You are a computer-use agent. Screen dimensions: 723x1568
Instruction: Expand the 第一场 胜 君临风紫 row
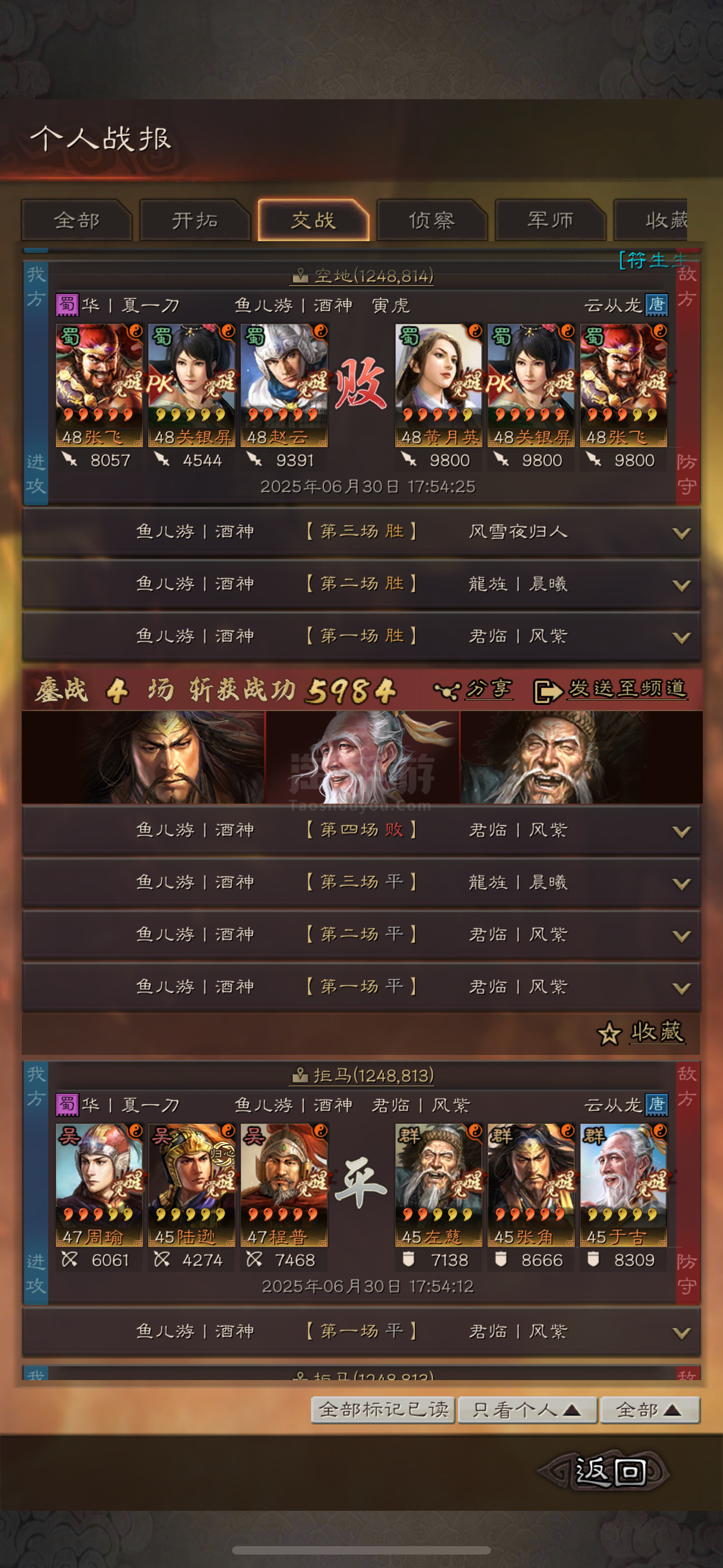361,637
